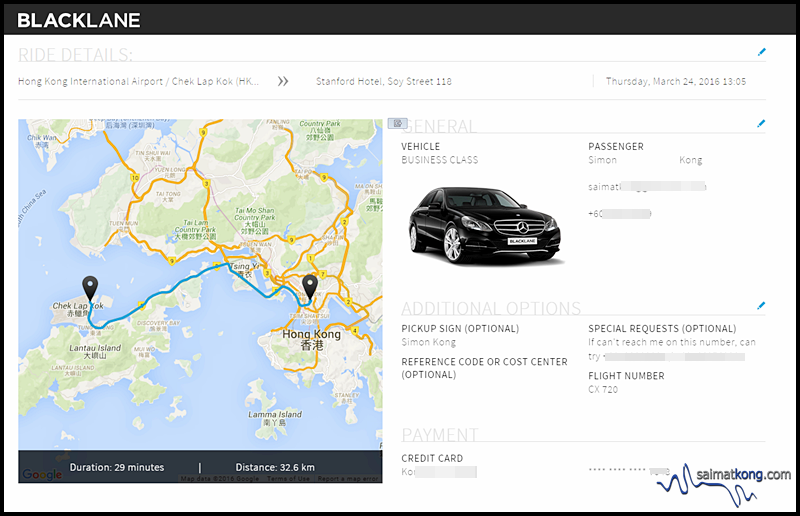Click the special request text 'If can't reach me'

pos(672,342)
